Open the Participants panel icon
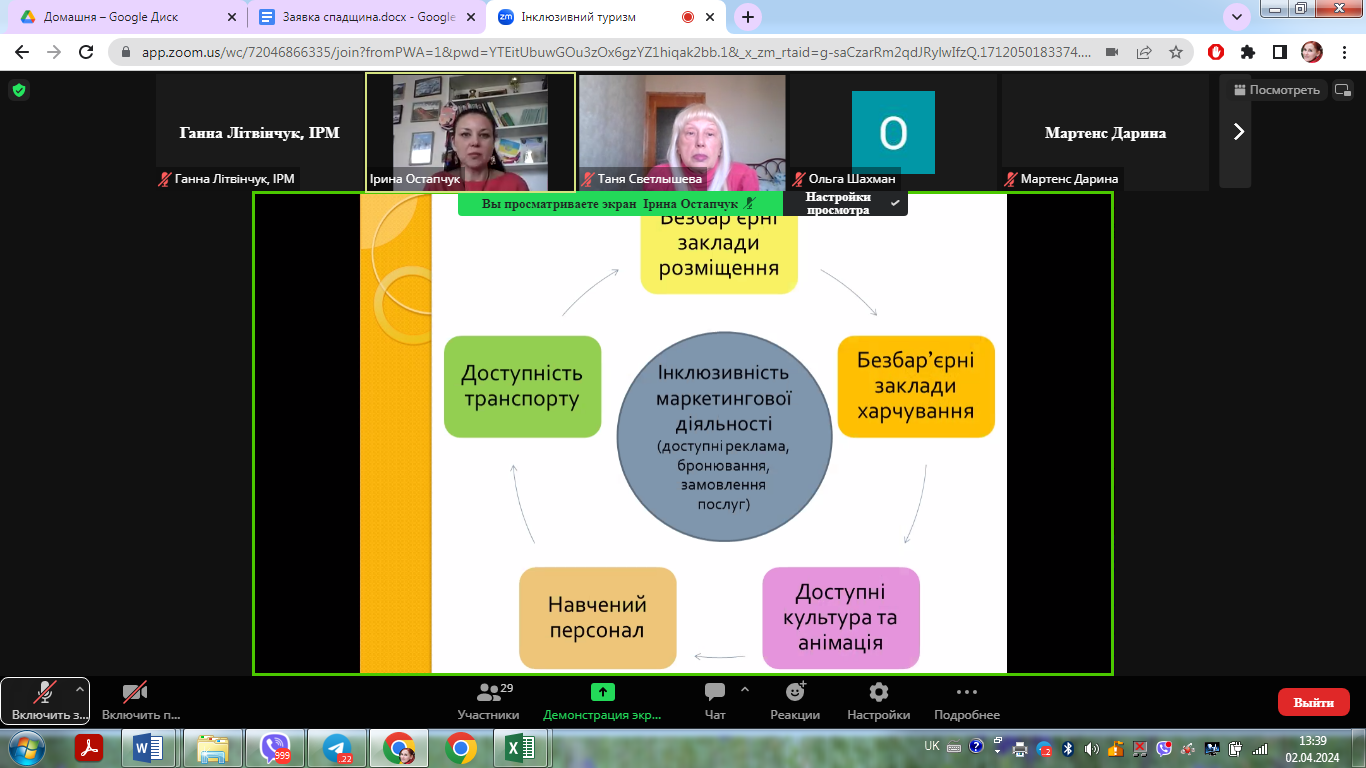Viewport: 1366px width, 768px height. pyautogui.click(x=489, y=693)
